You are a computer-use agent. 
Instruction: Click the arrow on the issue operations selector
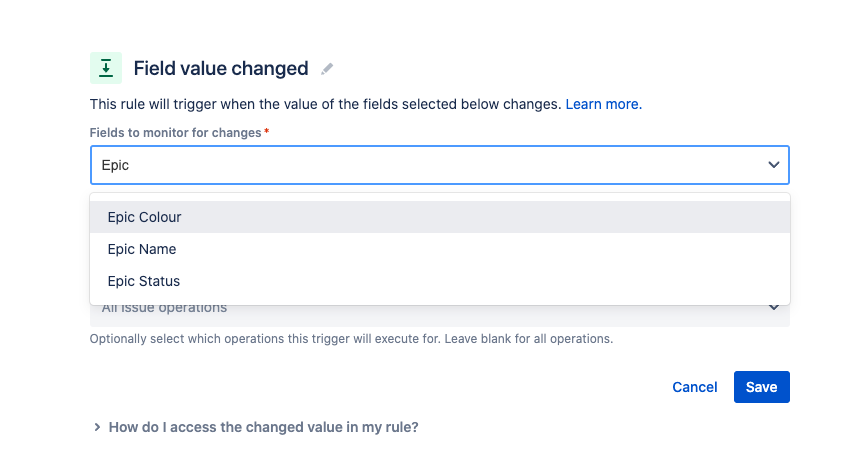773,308
